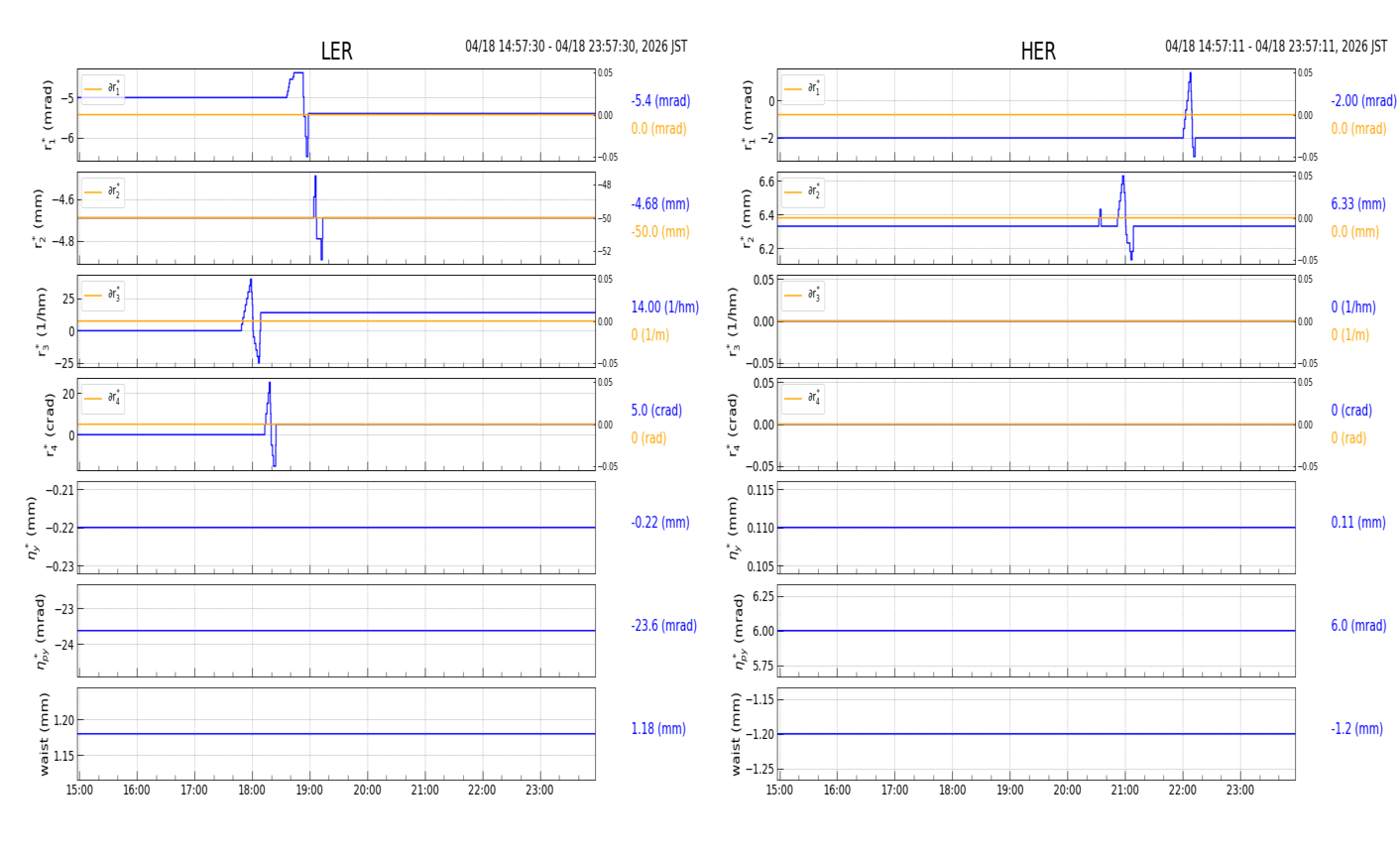Click the LER plot column title

point(336,52)
